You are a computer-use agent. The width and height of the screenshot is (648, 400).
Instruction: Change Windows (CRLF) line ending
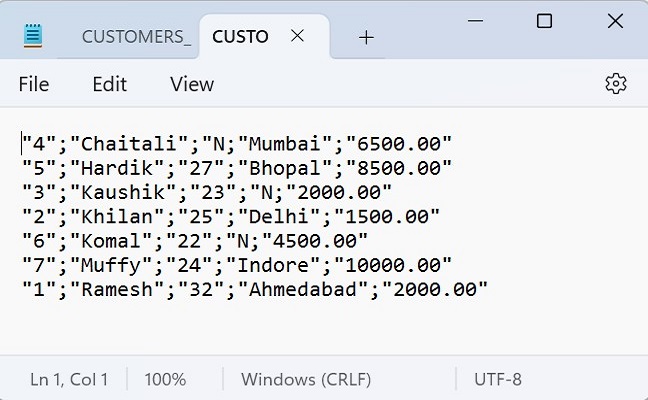[306, 379]
